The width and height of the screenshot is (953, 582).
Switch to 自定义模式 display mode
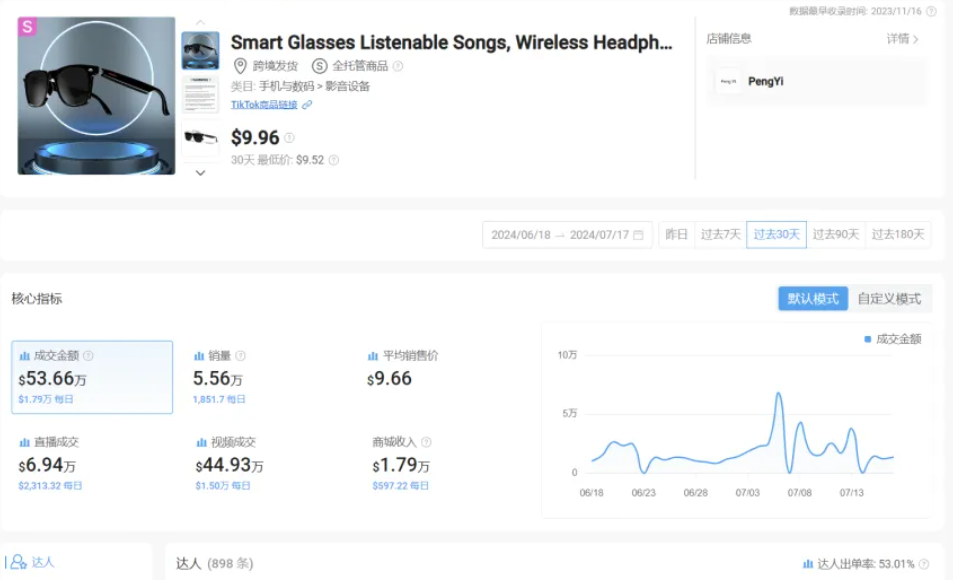coord(889,298)
